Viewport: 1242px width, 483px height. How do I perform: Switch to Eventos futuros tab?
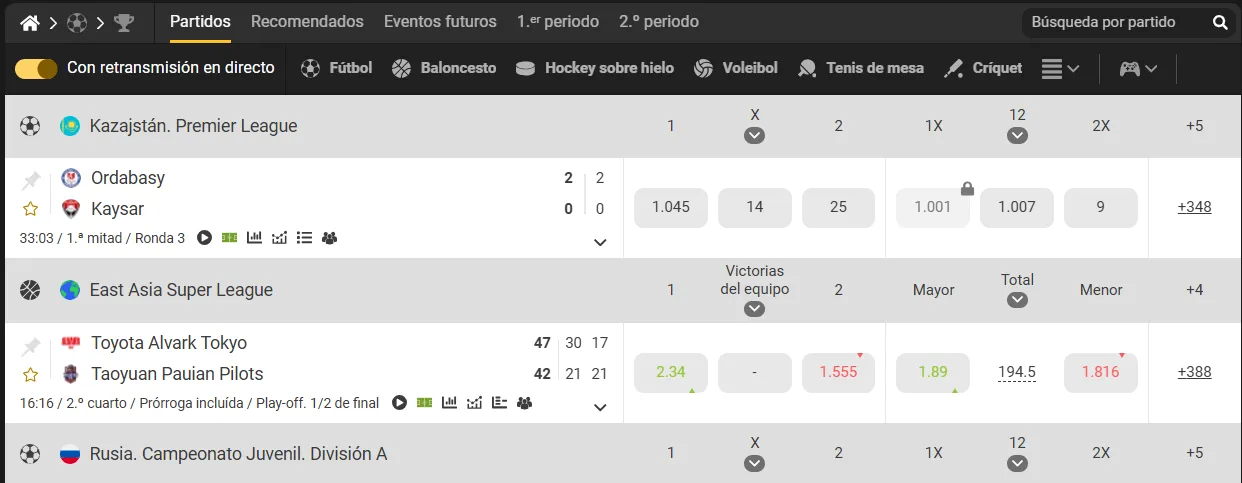click(440, 21)
